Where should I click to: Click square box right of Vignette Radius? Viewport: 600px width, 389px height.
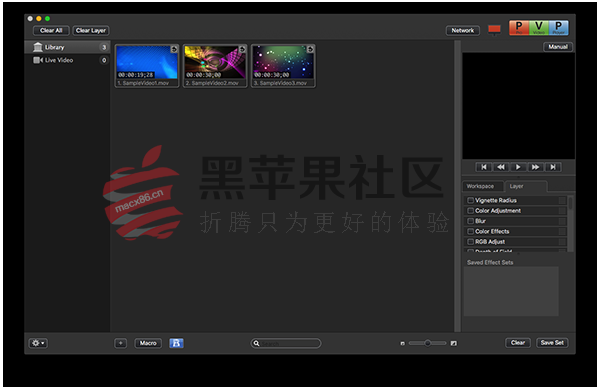[x=562, y=200]
